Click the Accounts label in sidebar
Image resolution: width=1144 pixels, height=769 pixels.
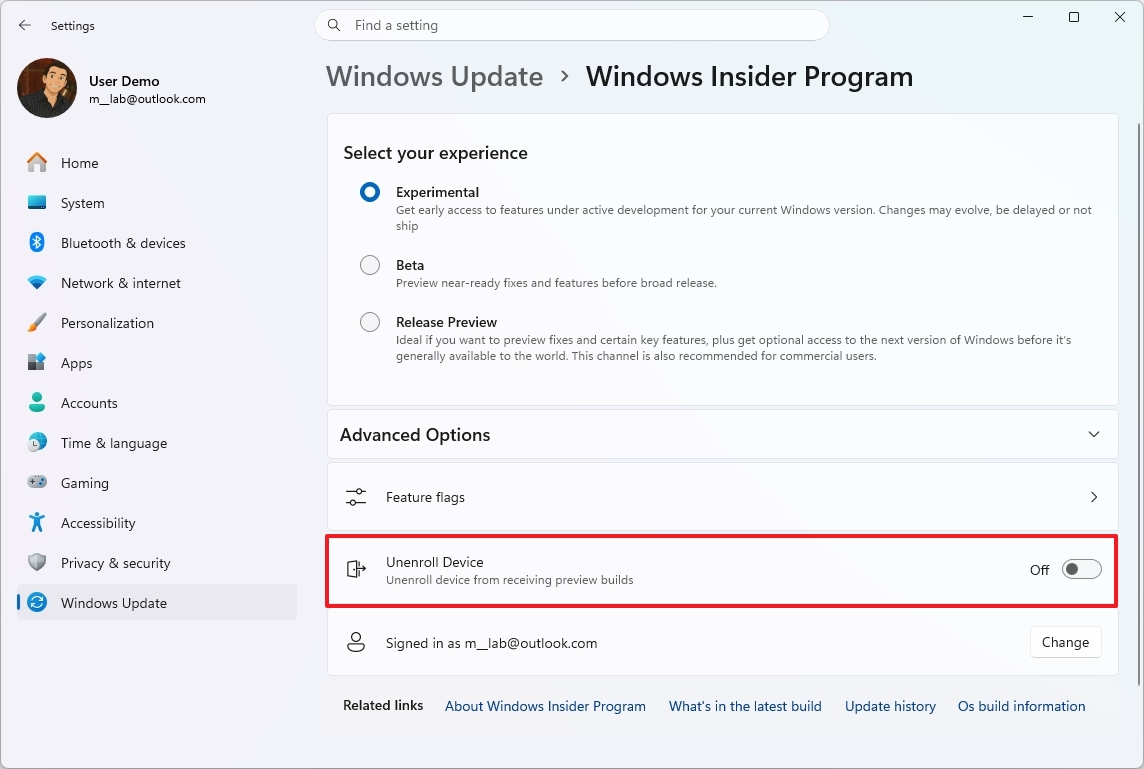click(x=89, y=403)
